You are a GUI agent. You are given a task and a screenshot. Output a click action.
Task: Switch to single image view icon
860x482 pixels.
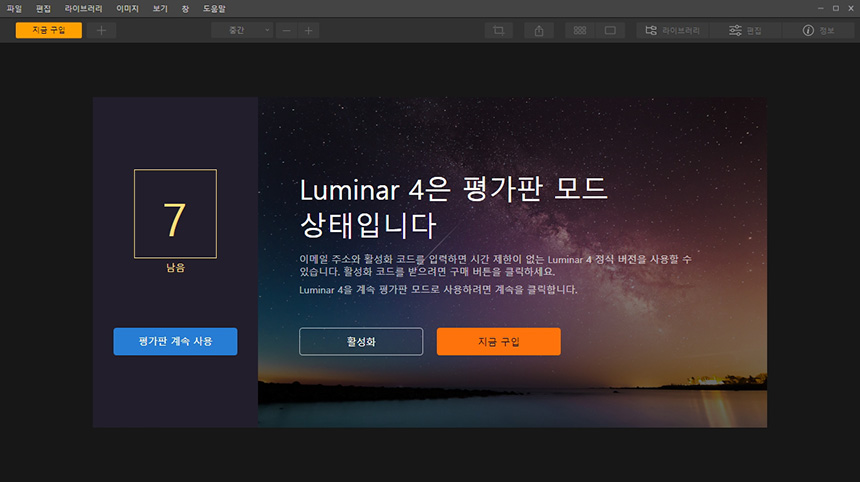coord(610,31)
